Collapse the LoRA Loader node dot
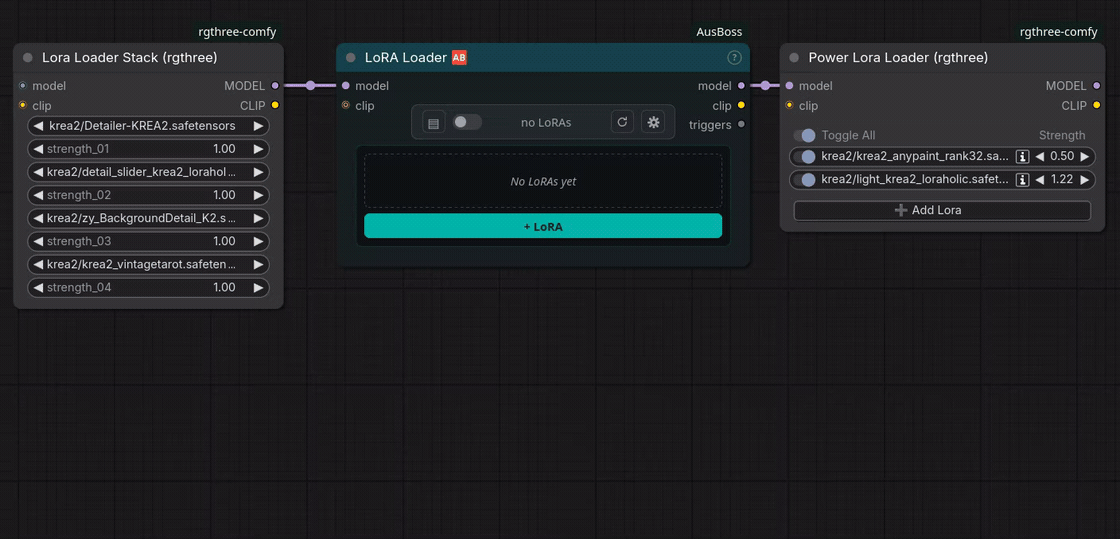 (351, 58)
